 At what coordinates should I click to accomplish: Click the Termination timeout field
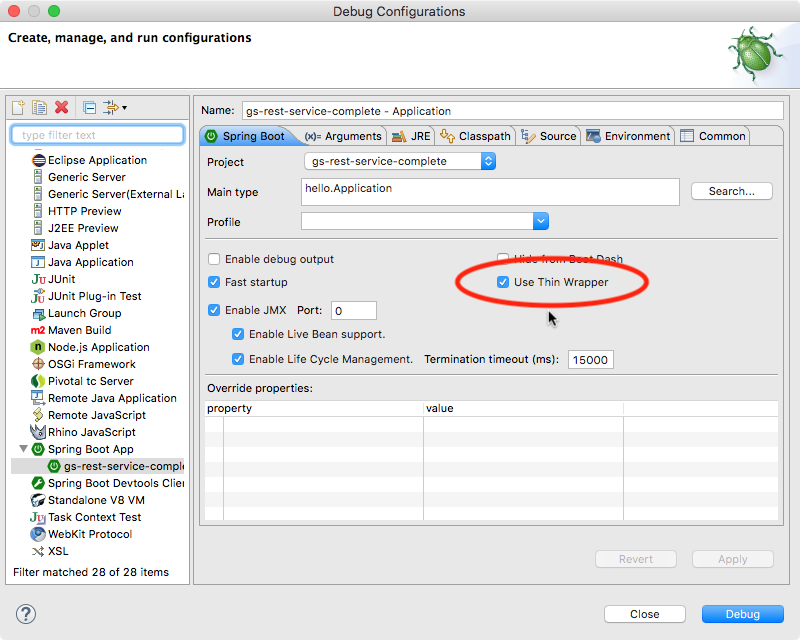point(591,360)
